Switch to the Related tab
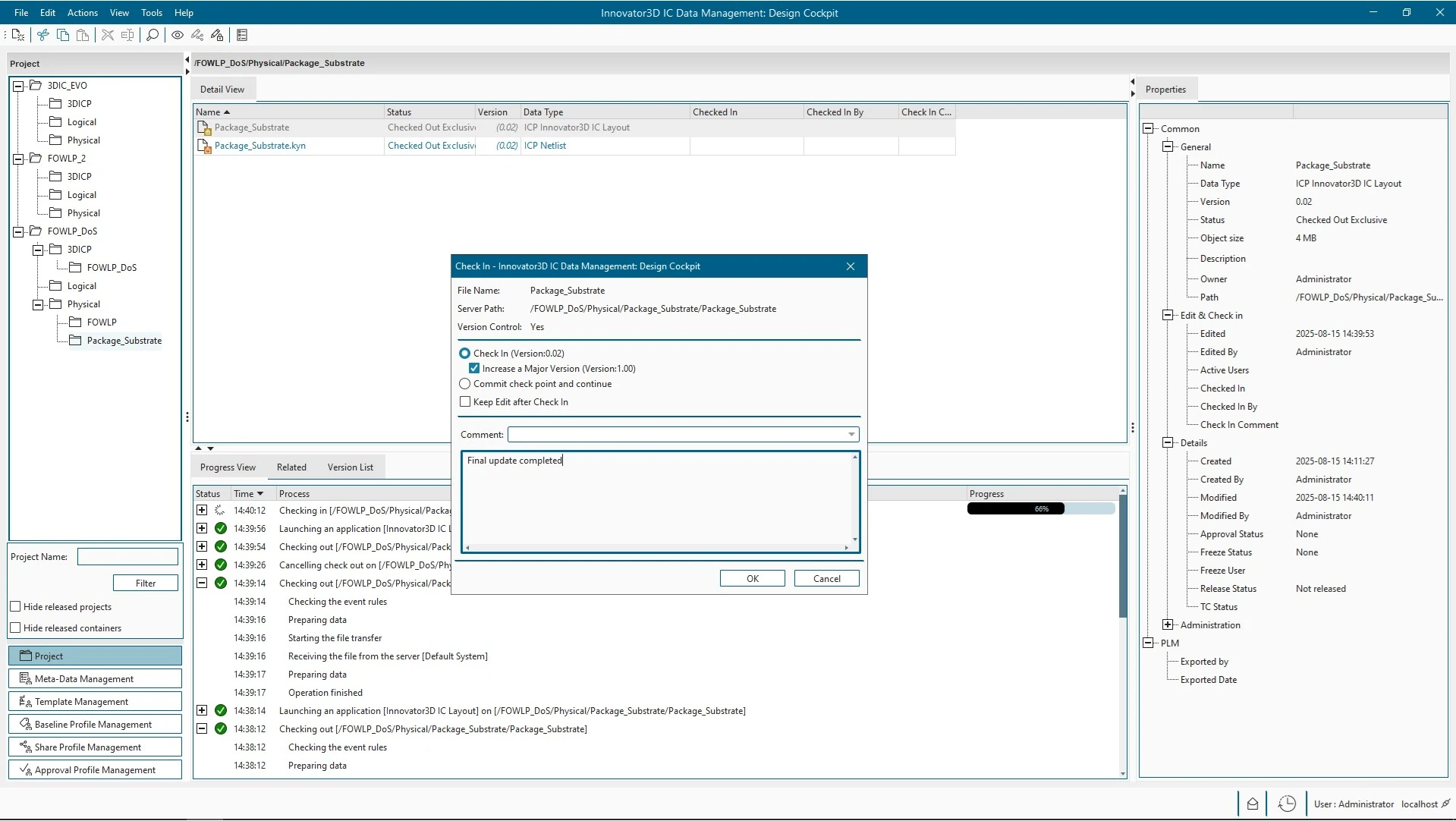 tap(291, 467)
